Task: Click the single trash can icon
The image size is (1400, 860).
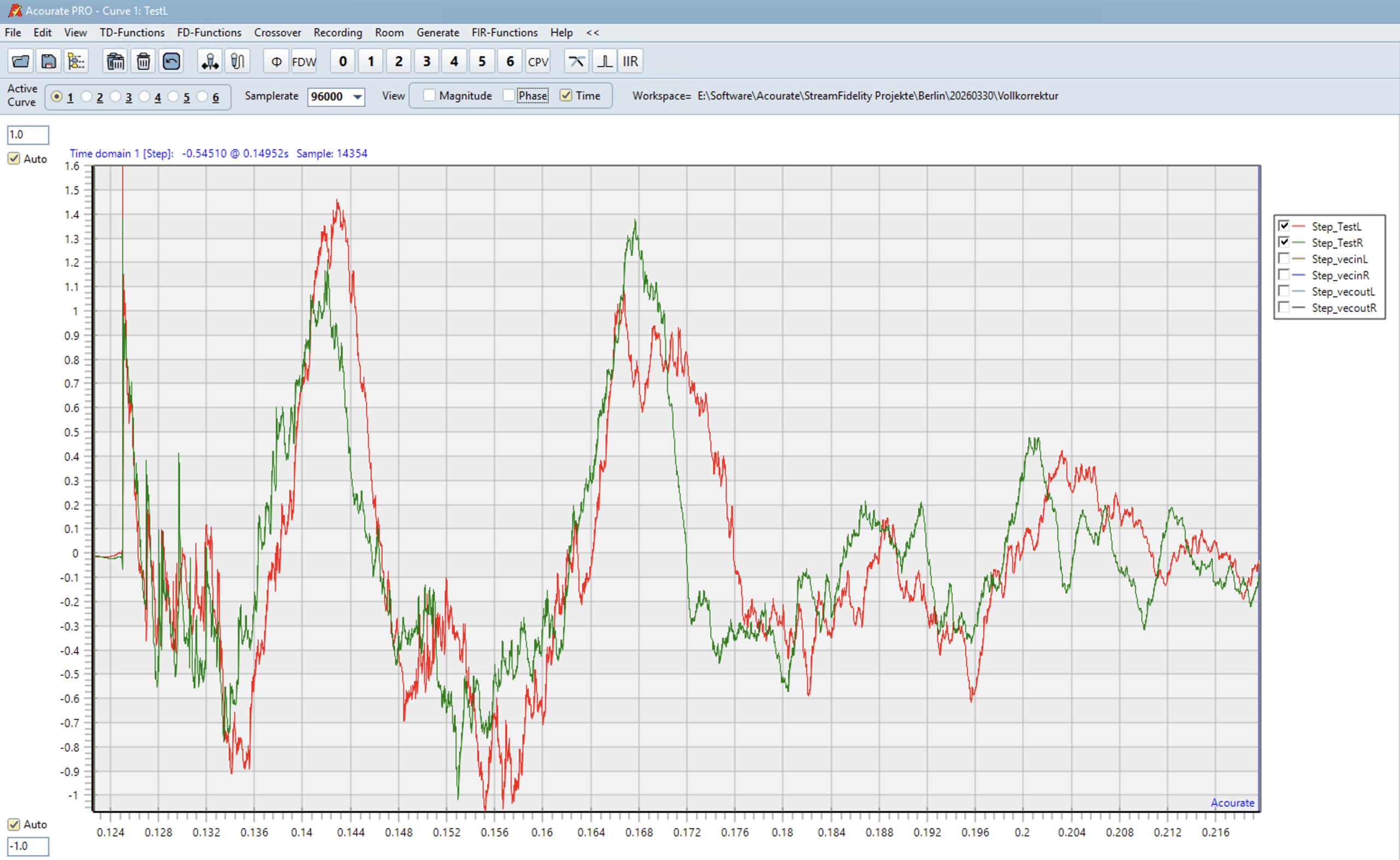Action: point(143,61)
